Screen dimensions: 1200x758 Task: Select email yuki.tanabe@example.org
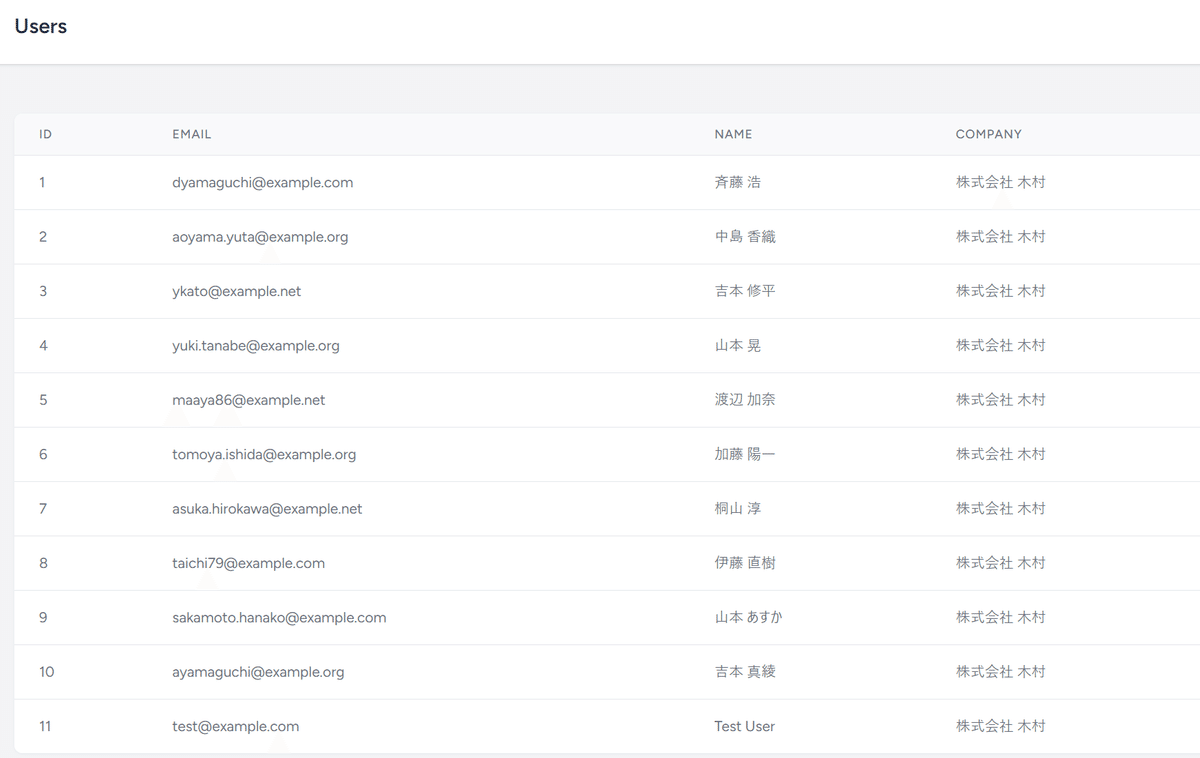click(x=256, y=346)
